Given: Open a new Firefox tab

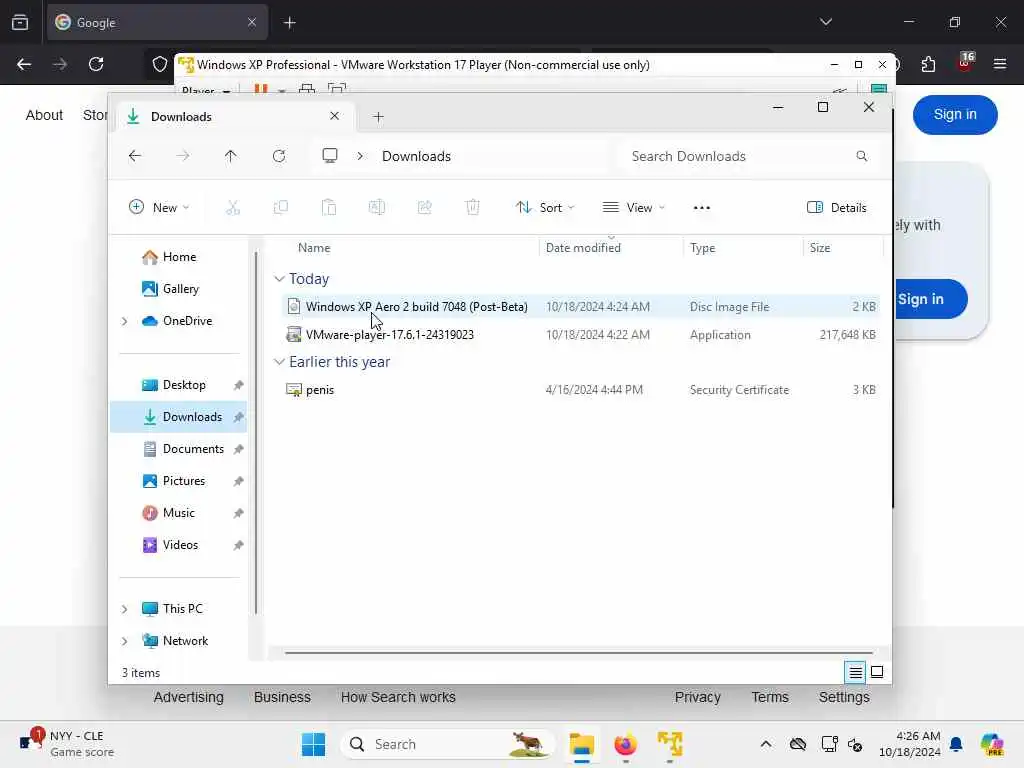Looking at the screenshot, I should click(290, 23).
